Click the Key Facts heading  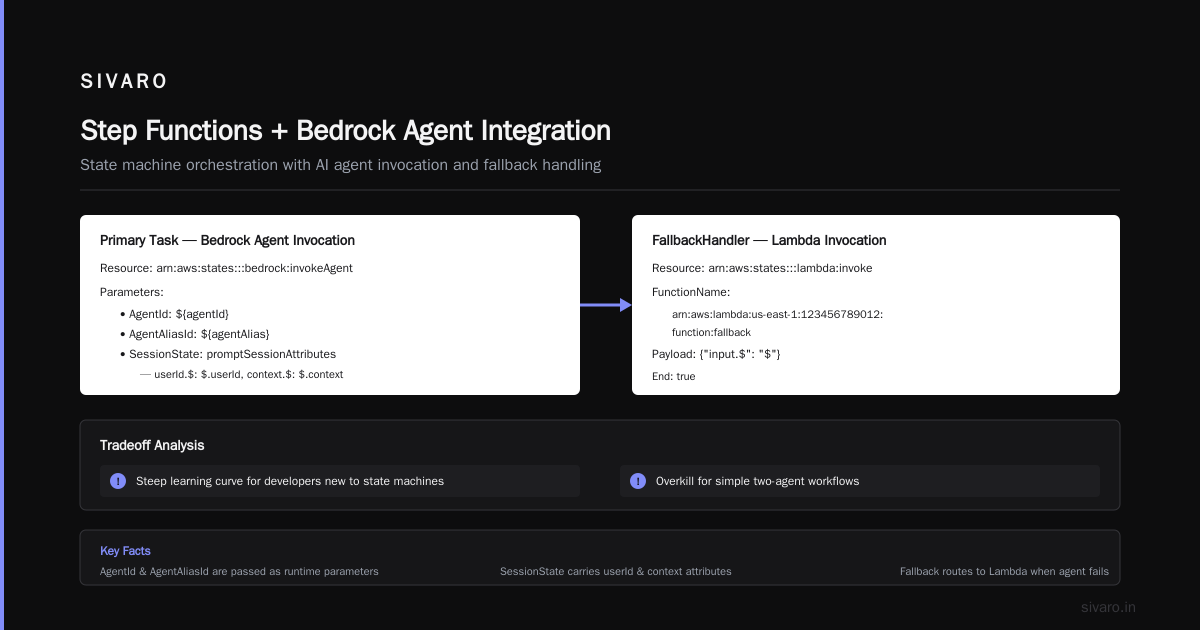125,551
